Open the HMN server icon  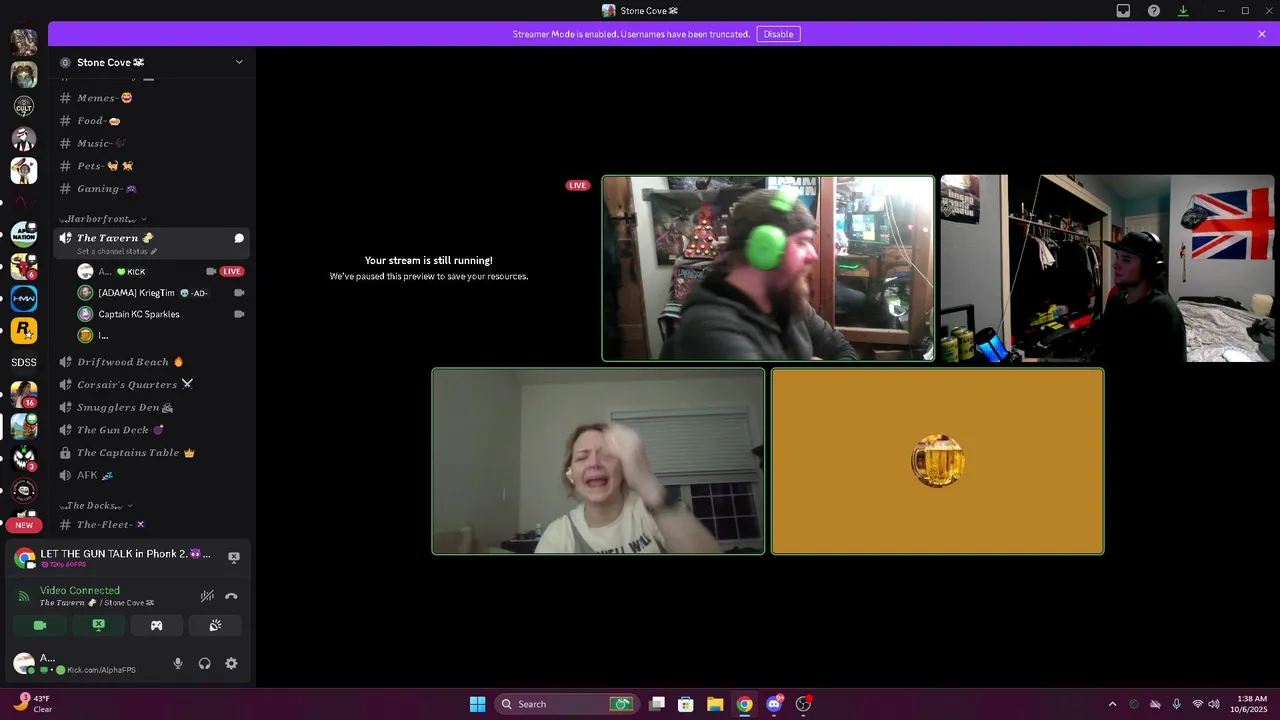pyautogui.click(x=24, y=298)
